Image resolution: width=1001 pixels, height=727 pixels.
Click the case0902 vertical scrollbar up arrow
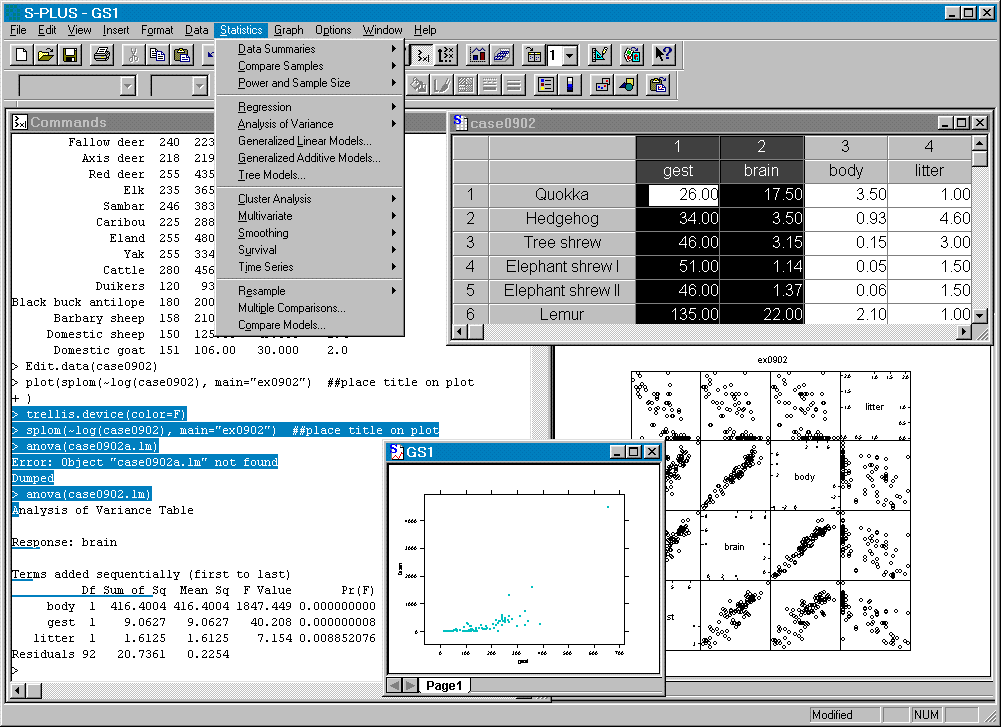pyautogui.click(x=980, y=143)
